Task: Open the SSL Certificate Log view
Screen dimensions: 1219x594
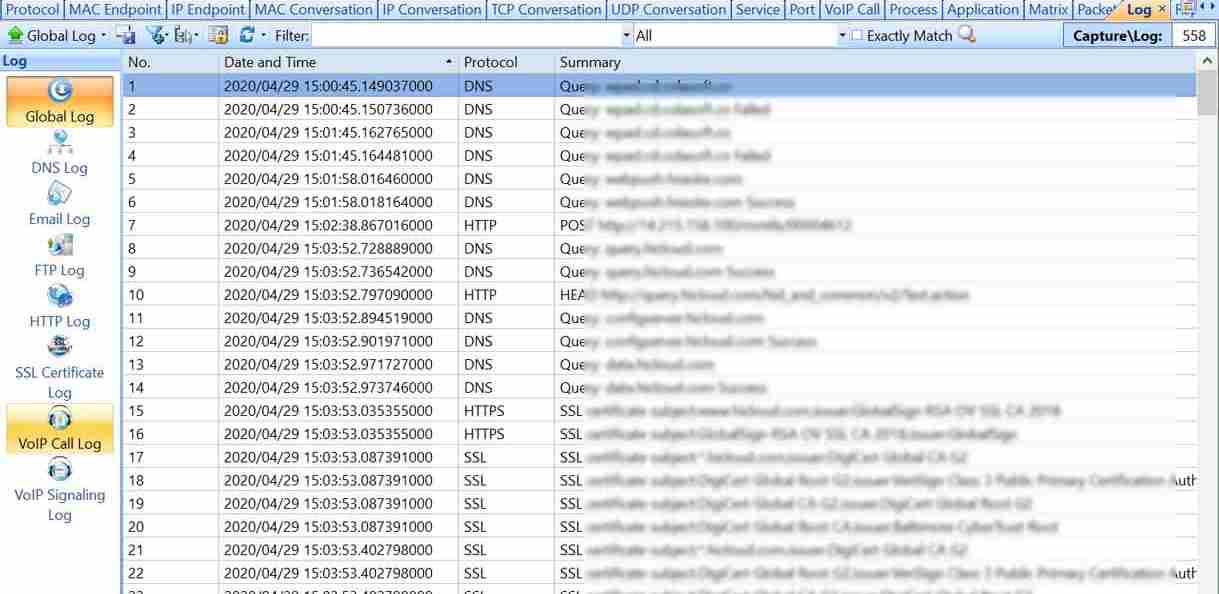Action: [x=59, y=370]
